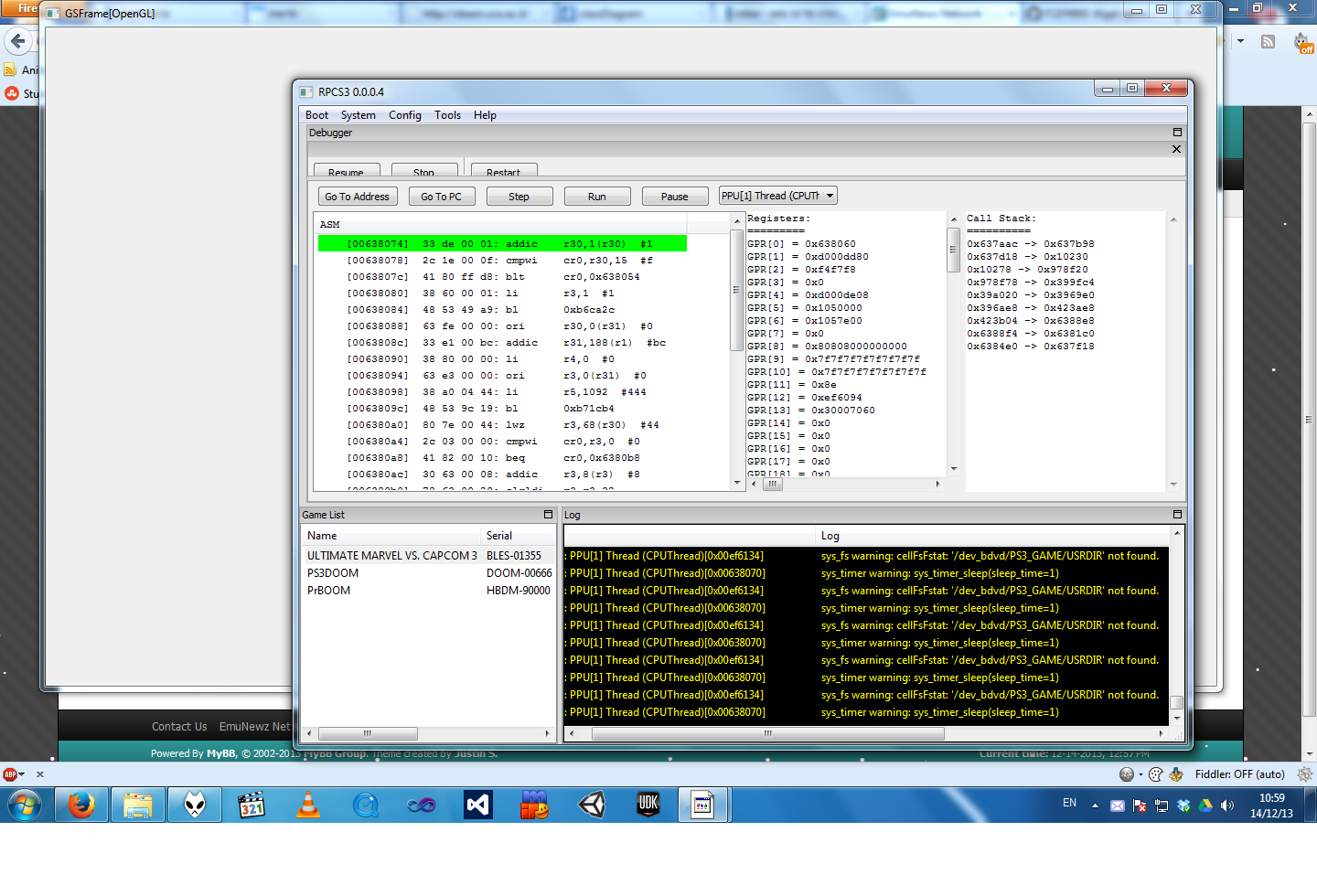Float the Log panel

coord(1177,515)
